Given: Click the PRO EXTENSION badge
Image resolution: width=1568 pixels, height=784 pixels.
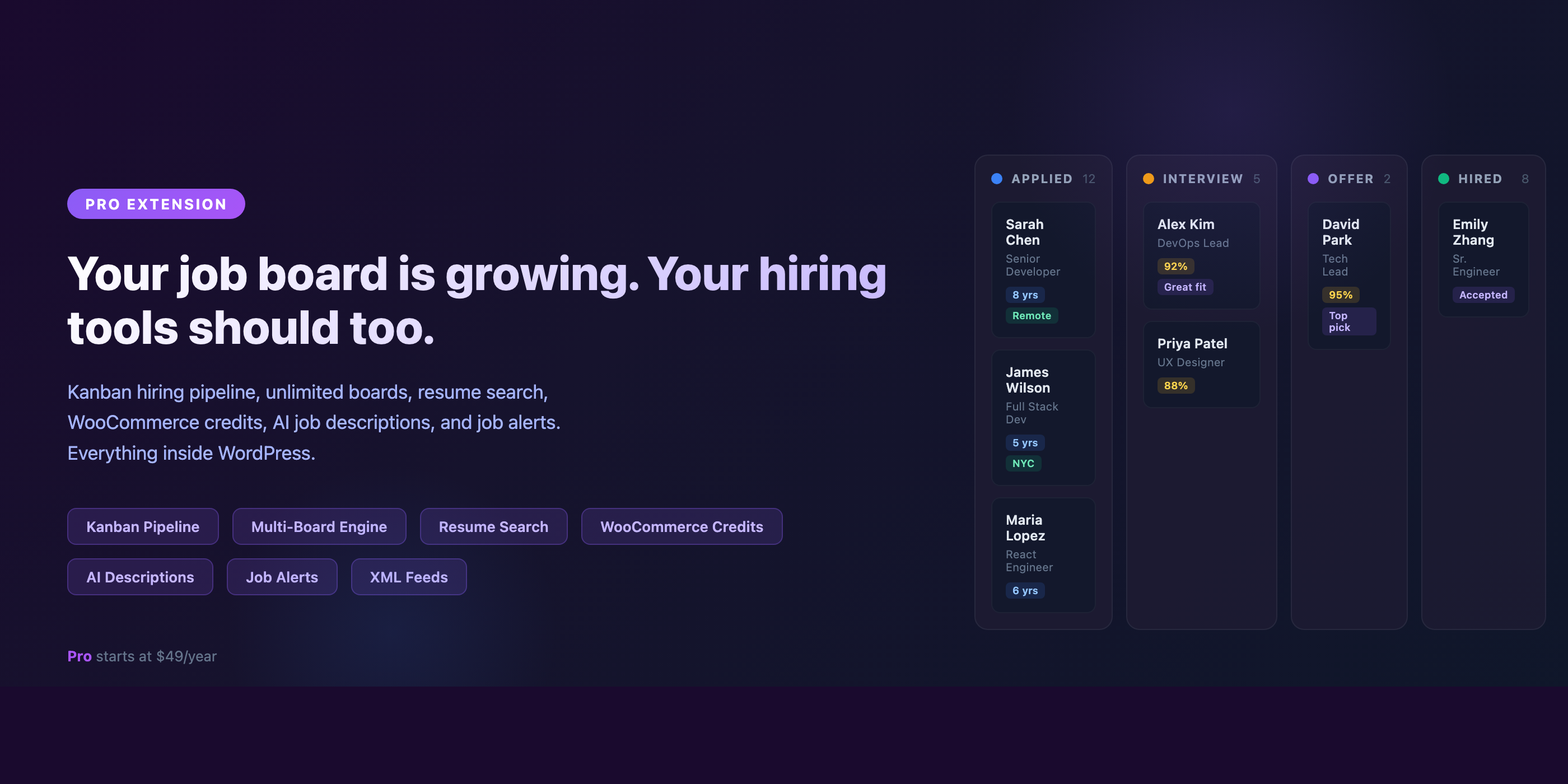Looking at the screenshot, I should click(156, 204).
